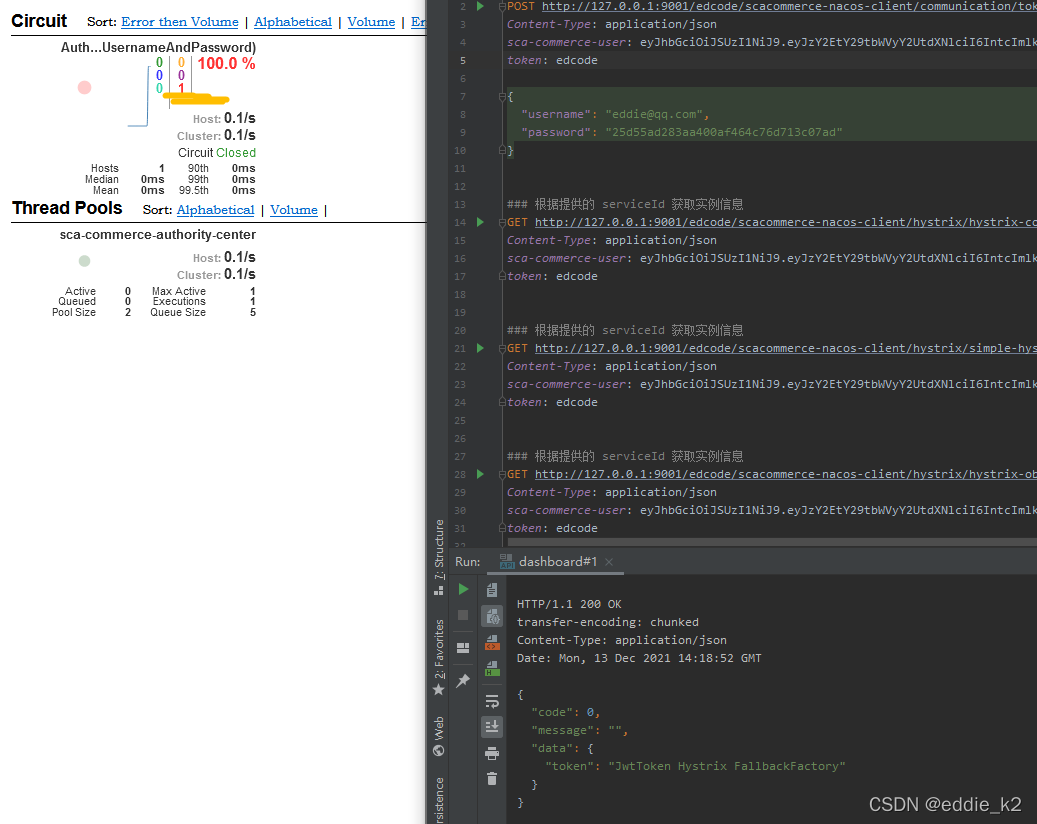This screenshot has height=824, width=1037.
Task: Click Content-Type header on line 3
Action: [x=612, y=24]
